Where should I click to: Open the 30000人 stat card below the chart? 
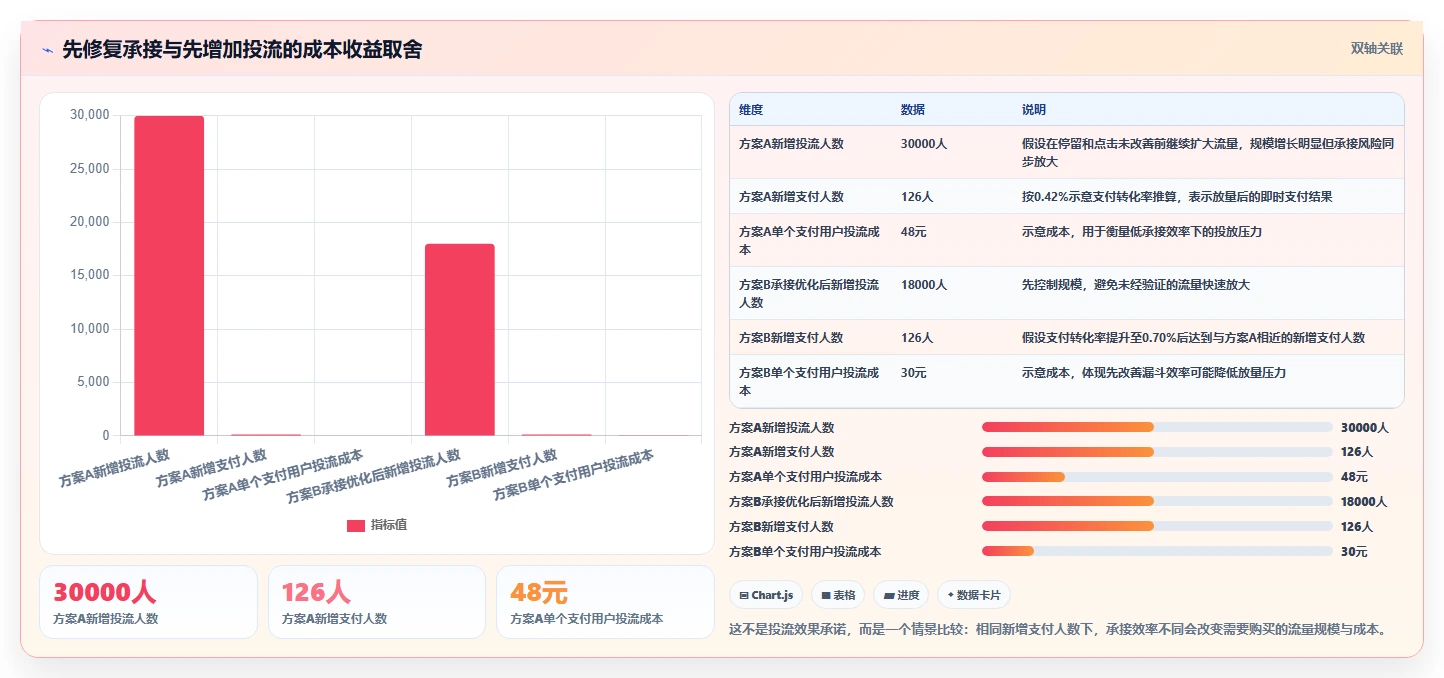point(148,602)
